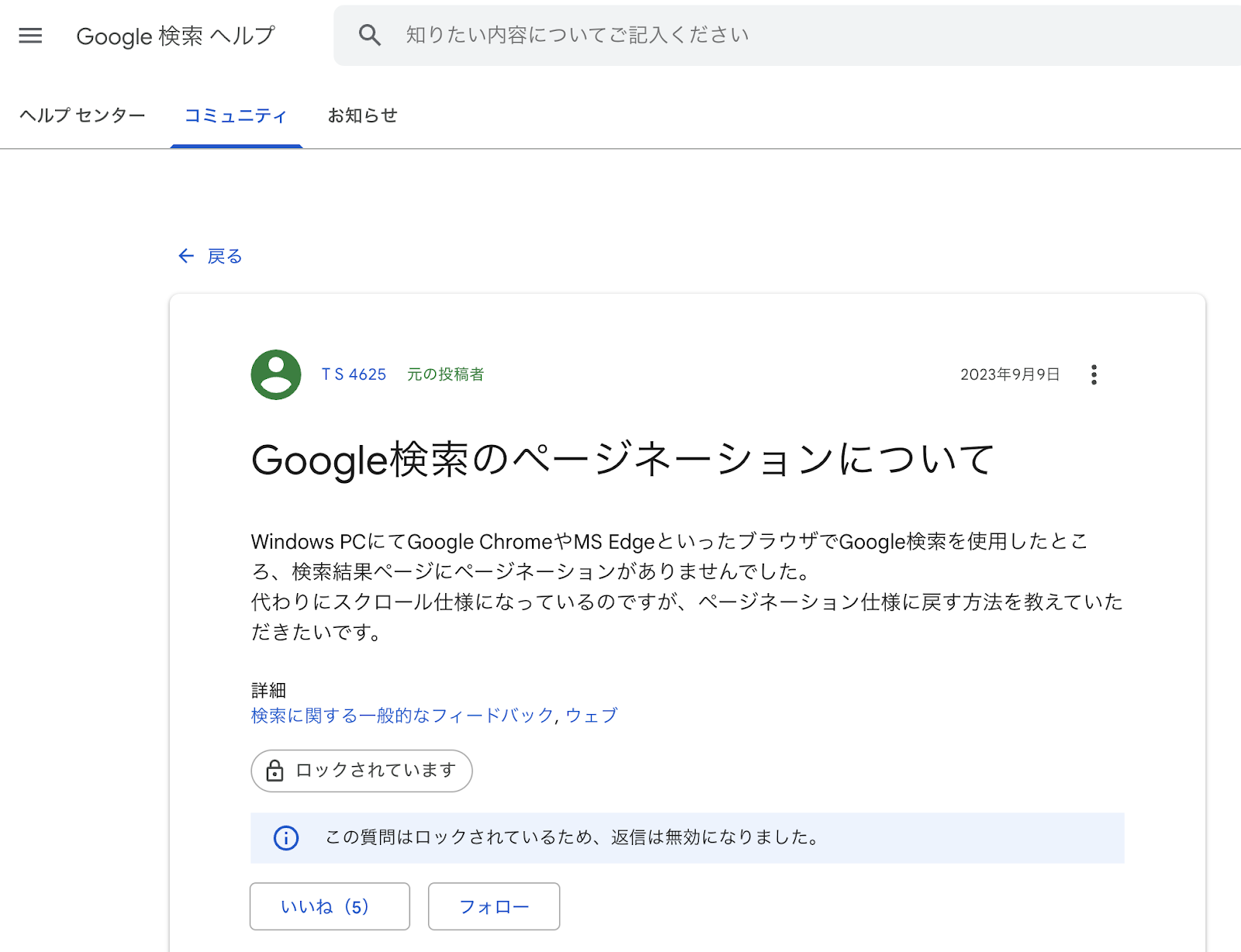Open the hamburger main menu

coord(30,36)
